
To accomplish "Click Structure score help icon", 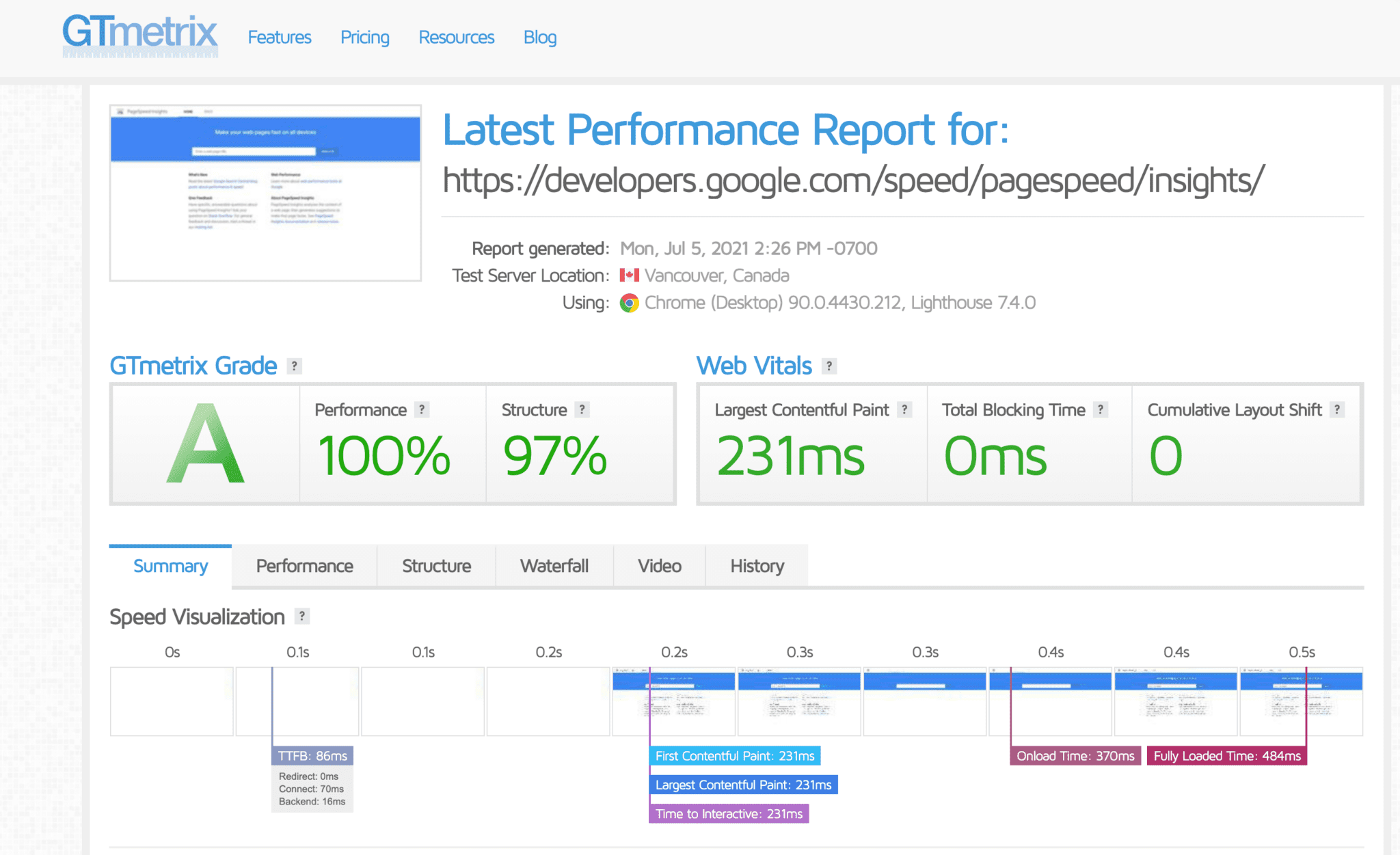I will 582,409.
